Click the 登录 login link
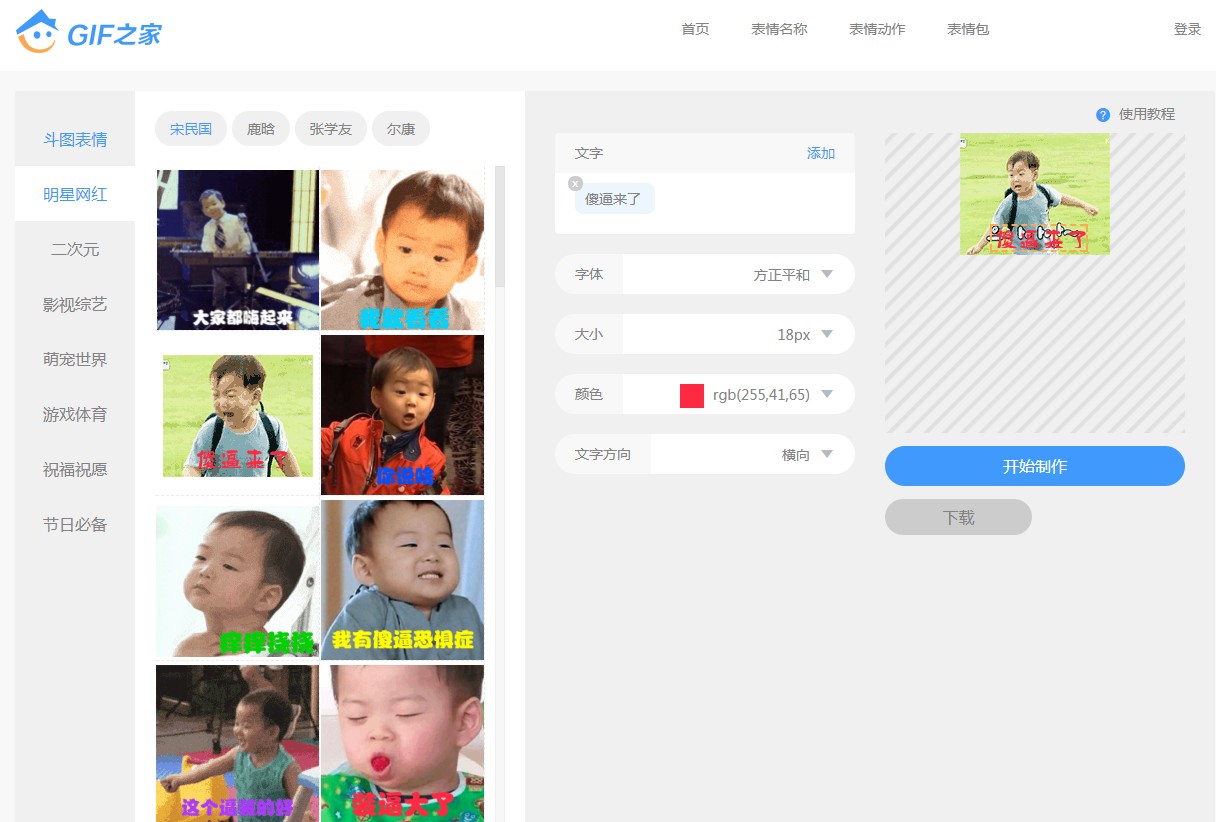Viewport: 1216px width, 822px height. click(1187, 29)
